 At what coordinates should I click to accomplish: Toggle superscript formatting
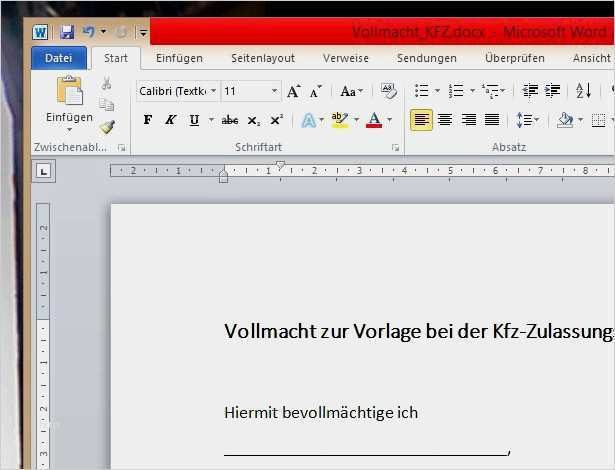(277, 120)
